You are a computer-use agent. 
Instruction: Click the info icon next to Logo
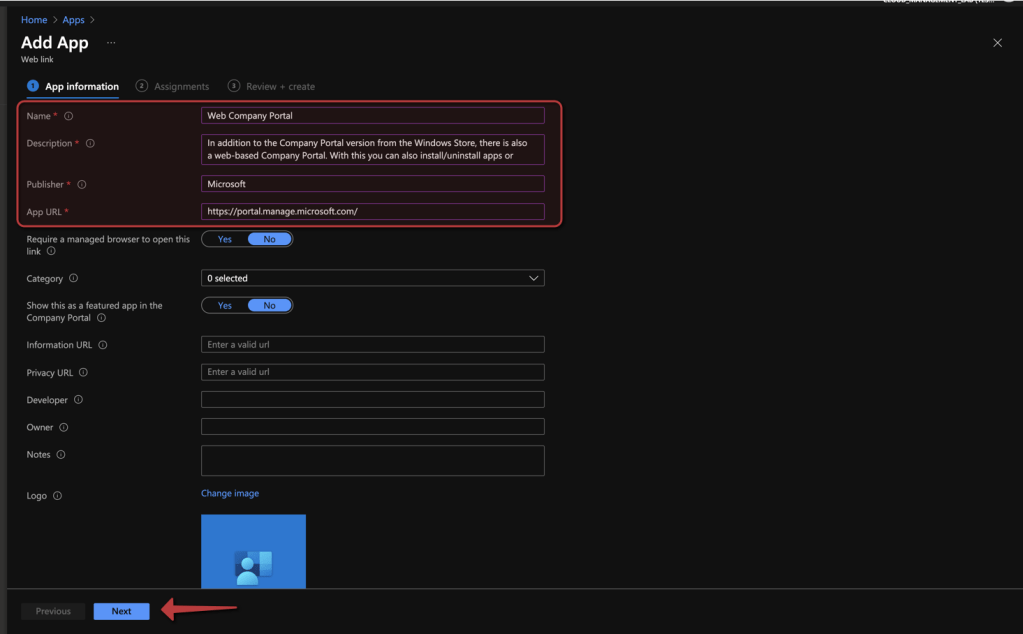[57, 496]
